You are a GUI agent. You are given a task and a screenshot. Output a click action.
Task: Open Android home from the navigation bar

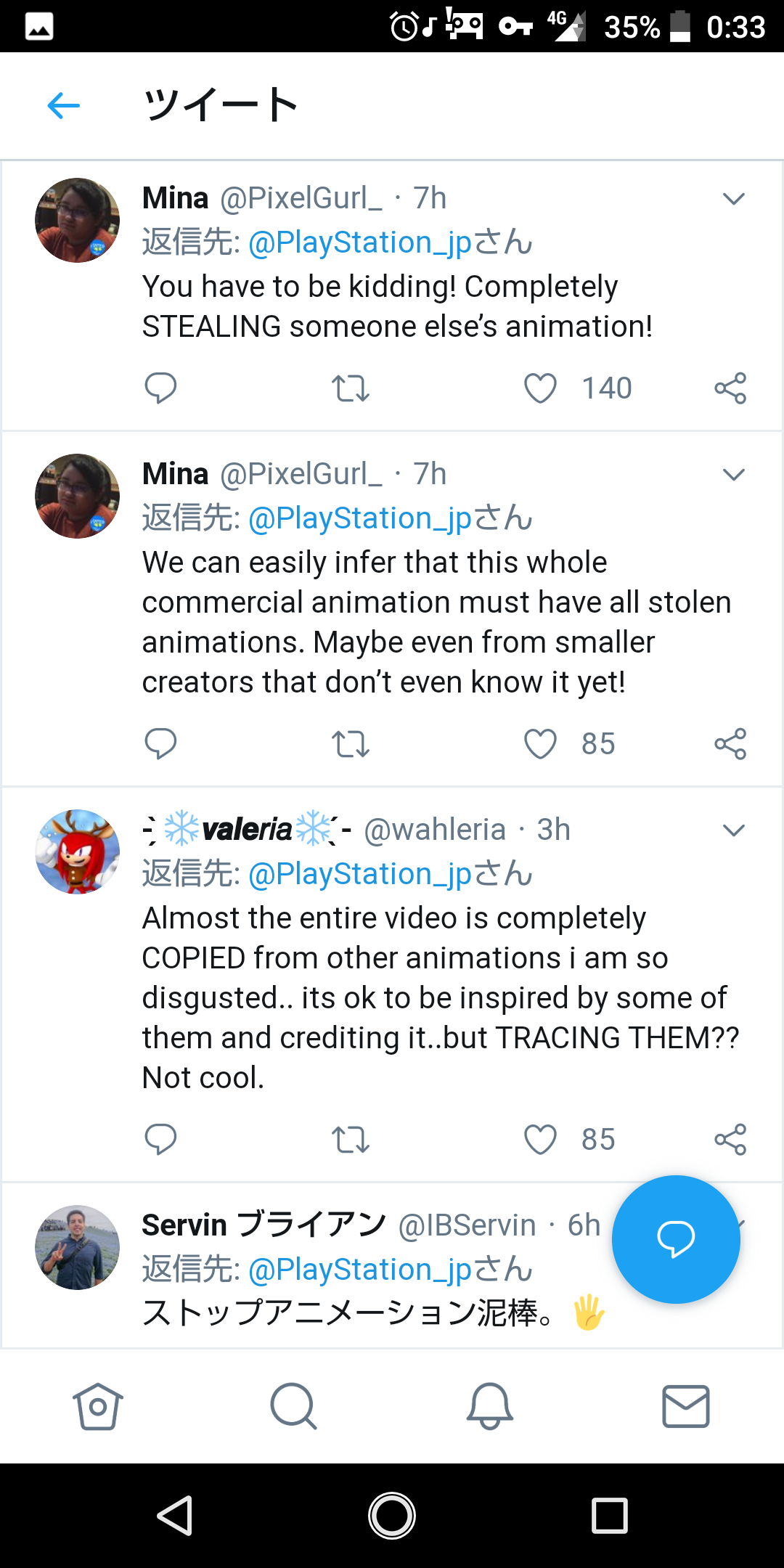[x=392, y=1516]
